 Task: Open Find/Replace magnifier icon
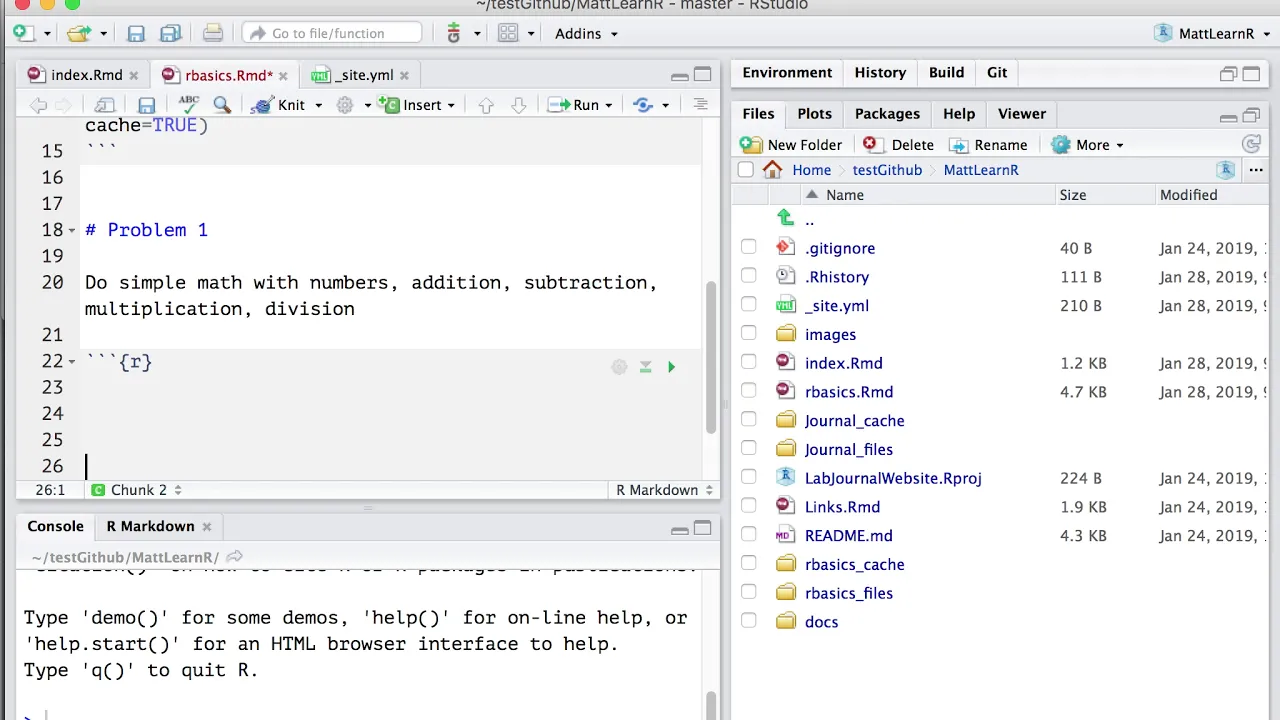(222, 105)
